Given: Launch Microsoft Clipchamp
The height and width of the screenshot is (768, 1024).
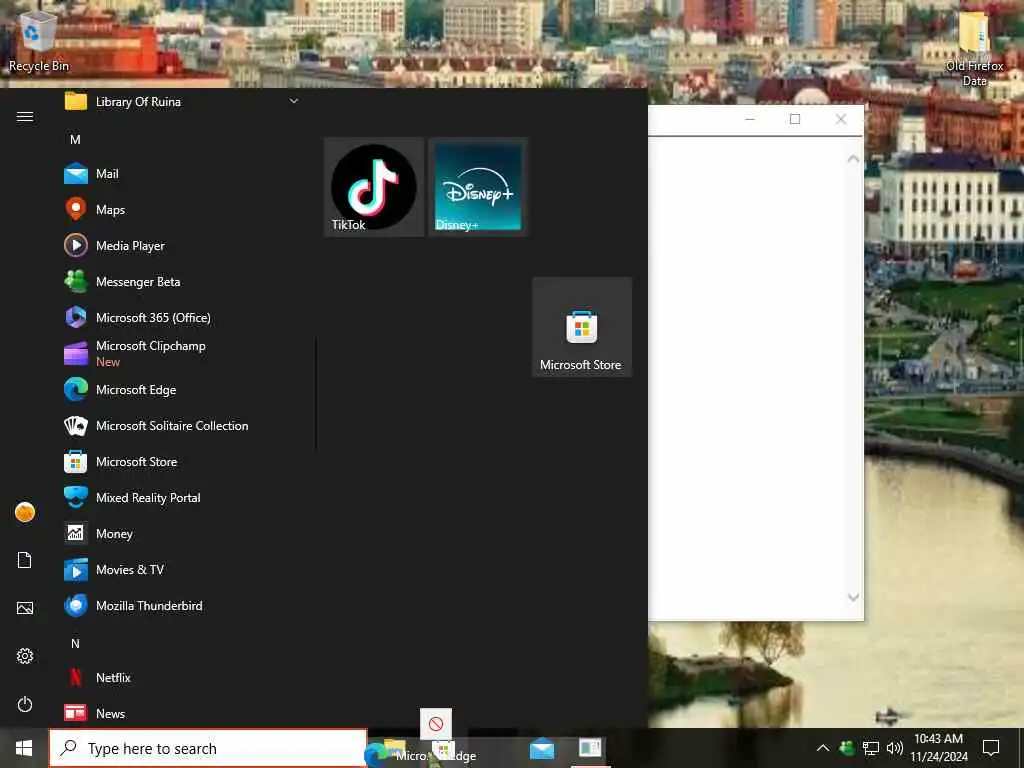Looking at the screenshot, I should (182, 353).
